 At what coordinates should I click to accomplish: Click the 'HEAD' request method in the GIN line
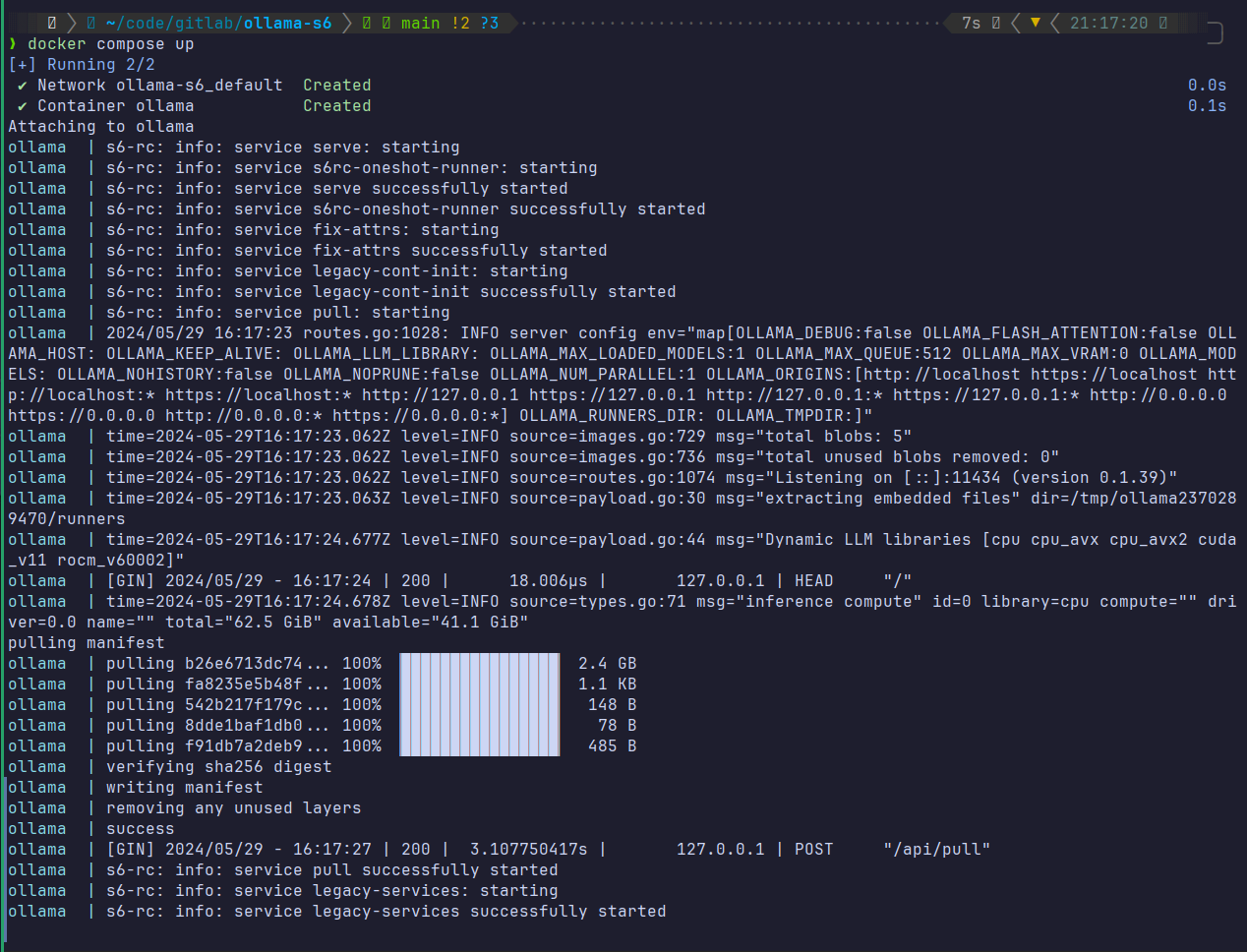[x=814, y=581]
